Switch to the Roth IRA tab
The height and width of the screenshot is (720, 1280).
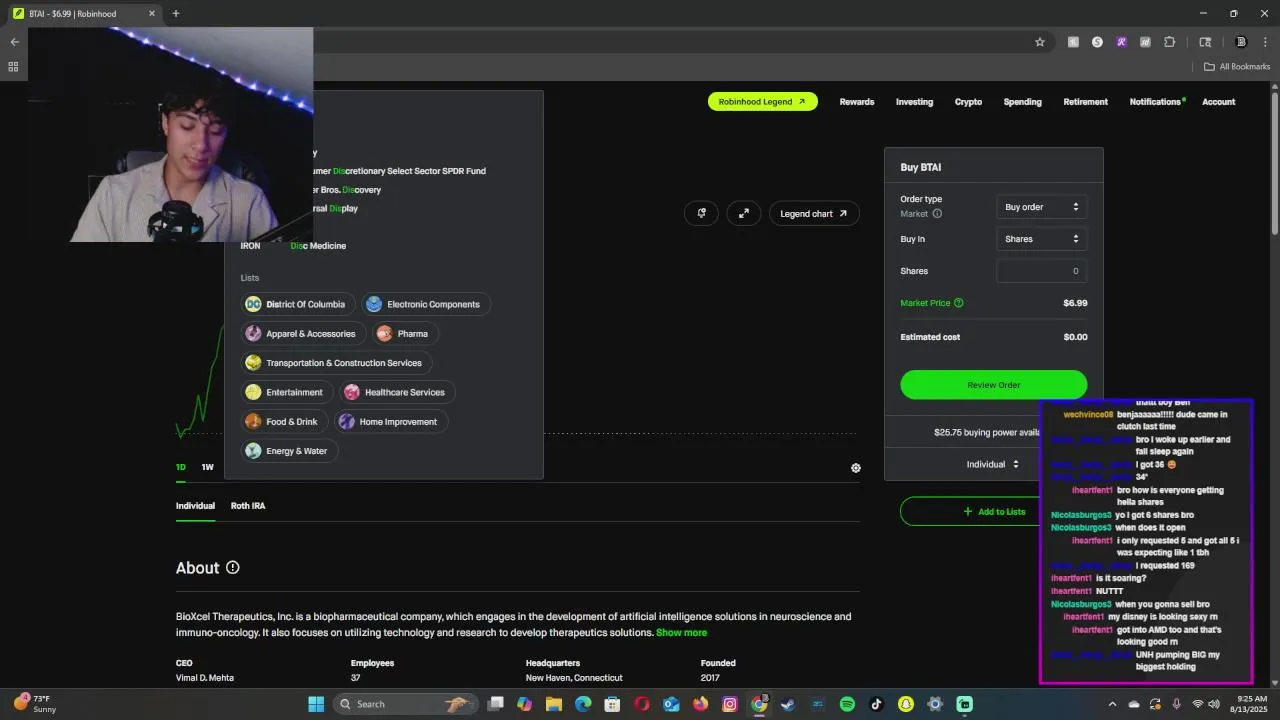[248, 506]
